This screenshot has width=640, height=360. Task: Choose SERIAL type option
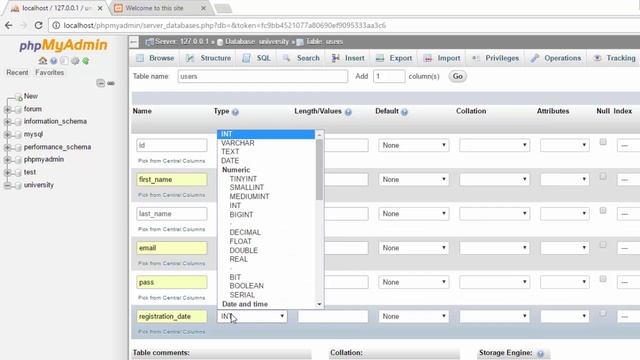tap(242, 295)
